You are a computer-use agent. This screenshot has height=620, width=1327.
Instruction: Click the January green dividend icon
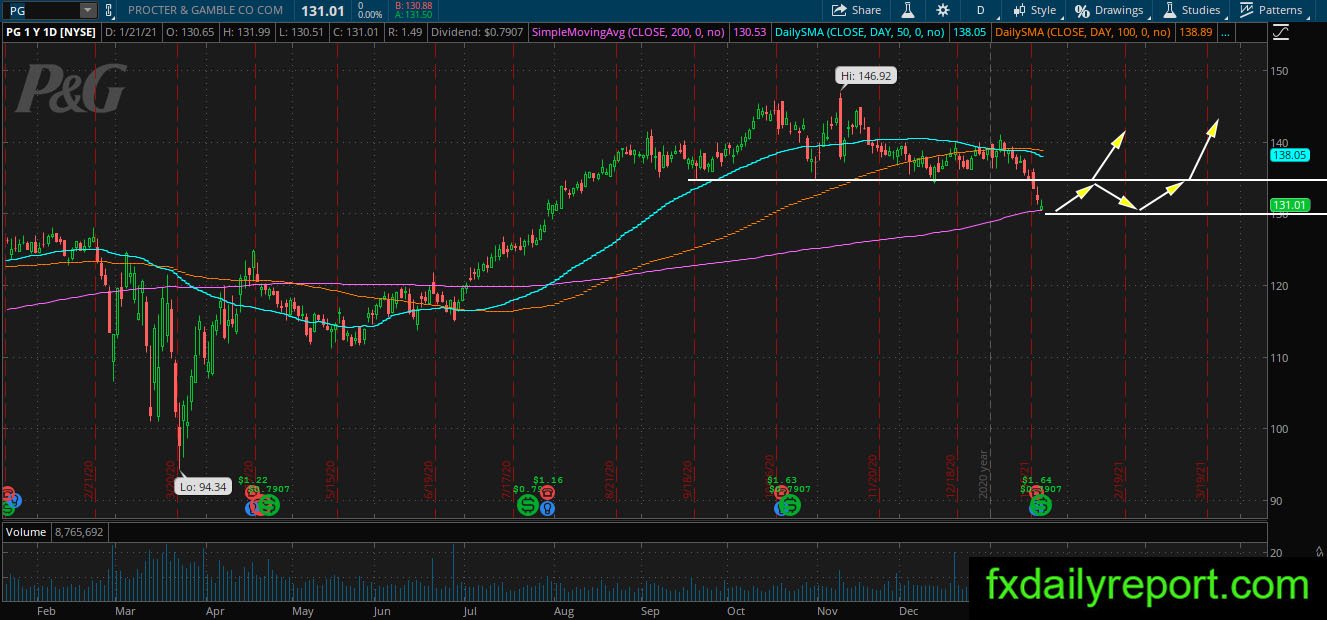tap(1040, 506)
